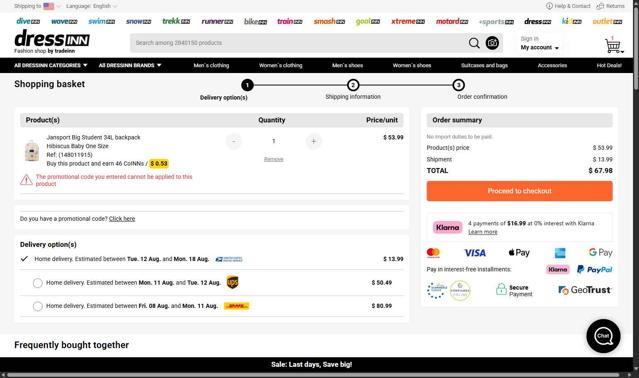Image resolution: width=639 pixels, height=378 pixels.
Task: Open the diveinn store link
Action: point(28,21)
